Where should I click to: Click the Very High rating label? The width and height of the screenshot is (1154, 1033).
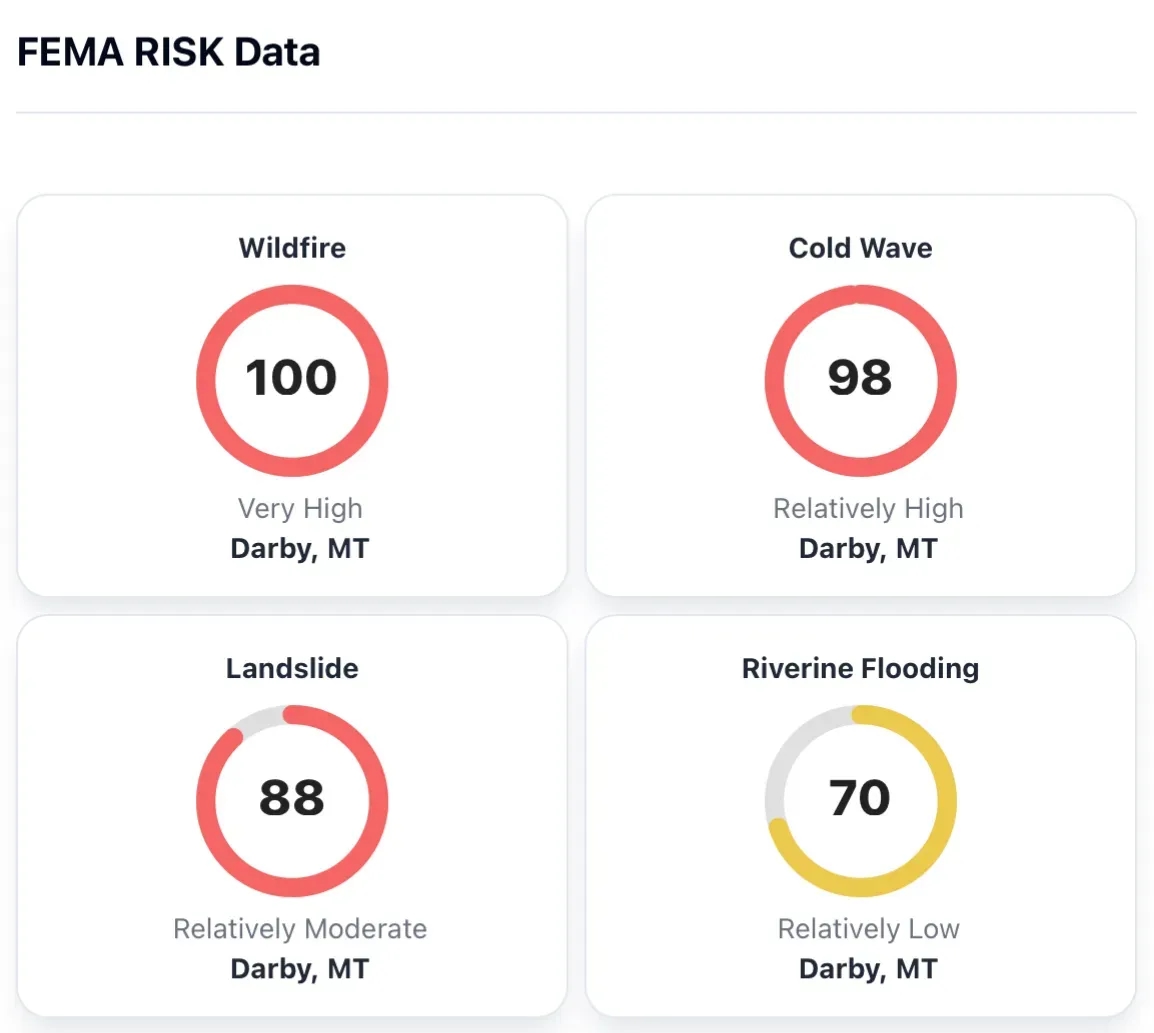(x=300, y=509)
